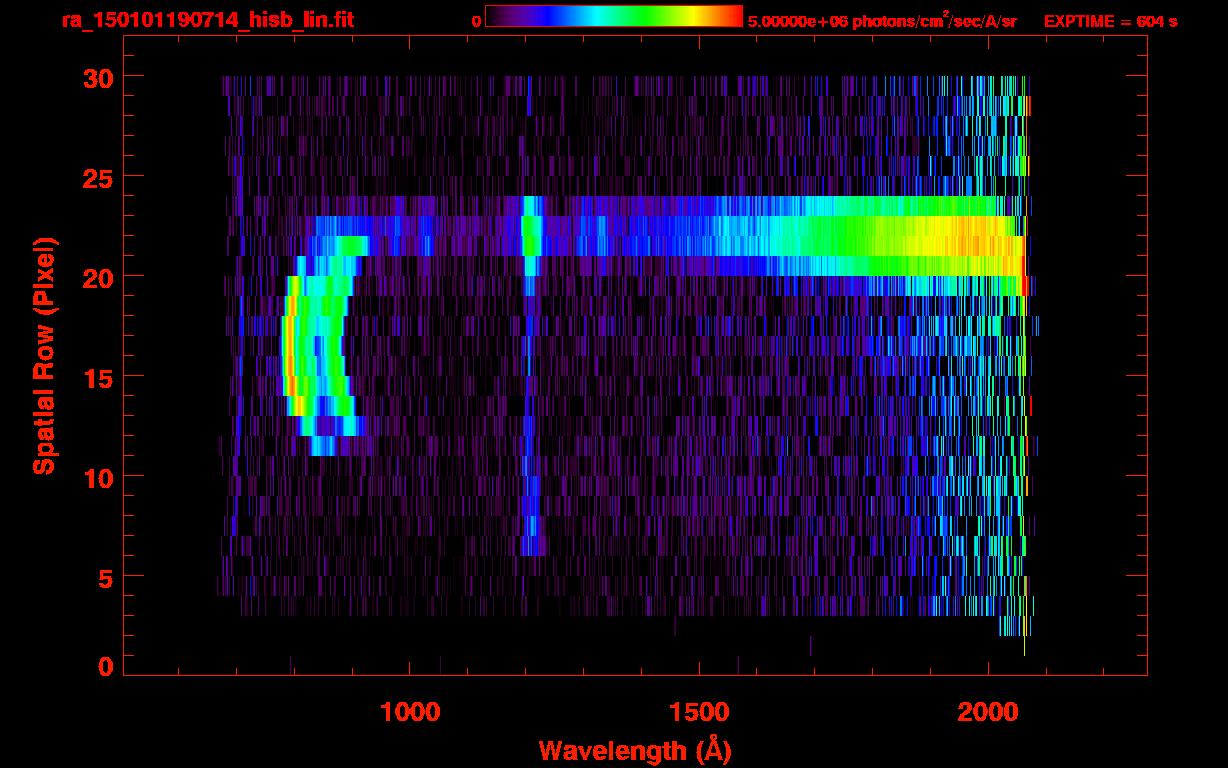This screenshot has height=768, width=1228.
Task: Pick the 5 tick on spatial row axis
Action: pos(103,578)
